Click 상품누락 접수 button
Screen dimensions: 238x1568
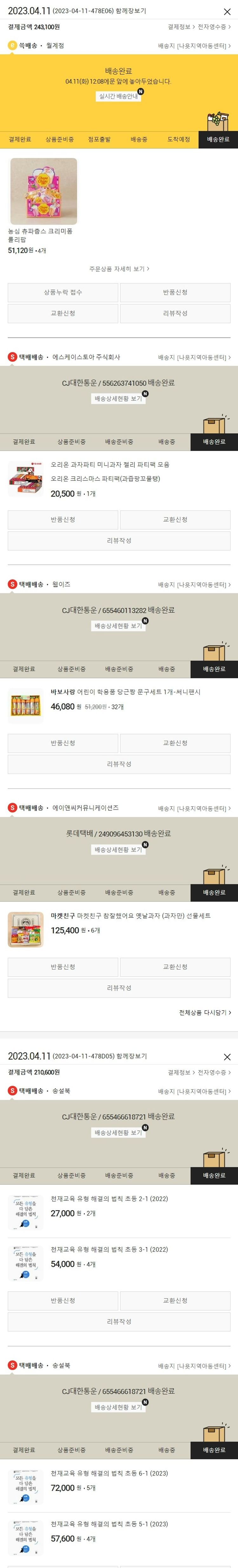point(63,292)
